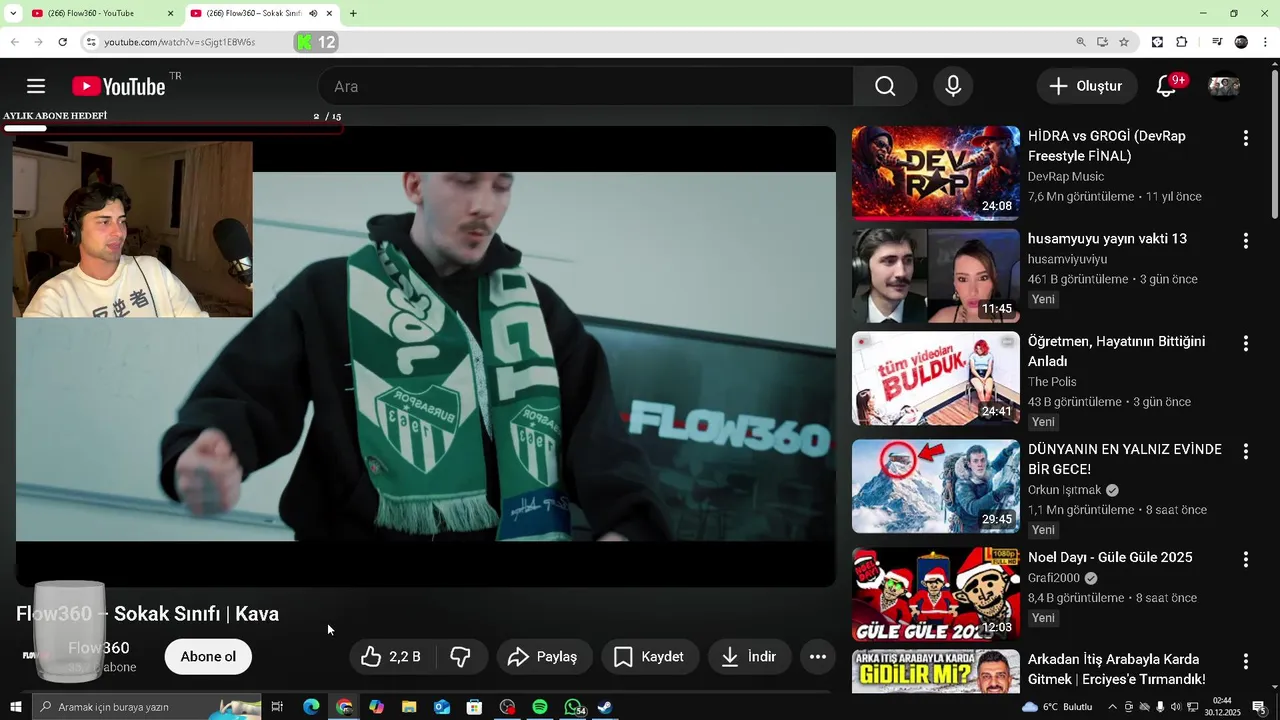Open options for Arkadan İtiş Arabayla video
This screenshot has width=1280, height=720.
pyautogui.click(x=1245, y=661)
